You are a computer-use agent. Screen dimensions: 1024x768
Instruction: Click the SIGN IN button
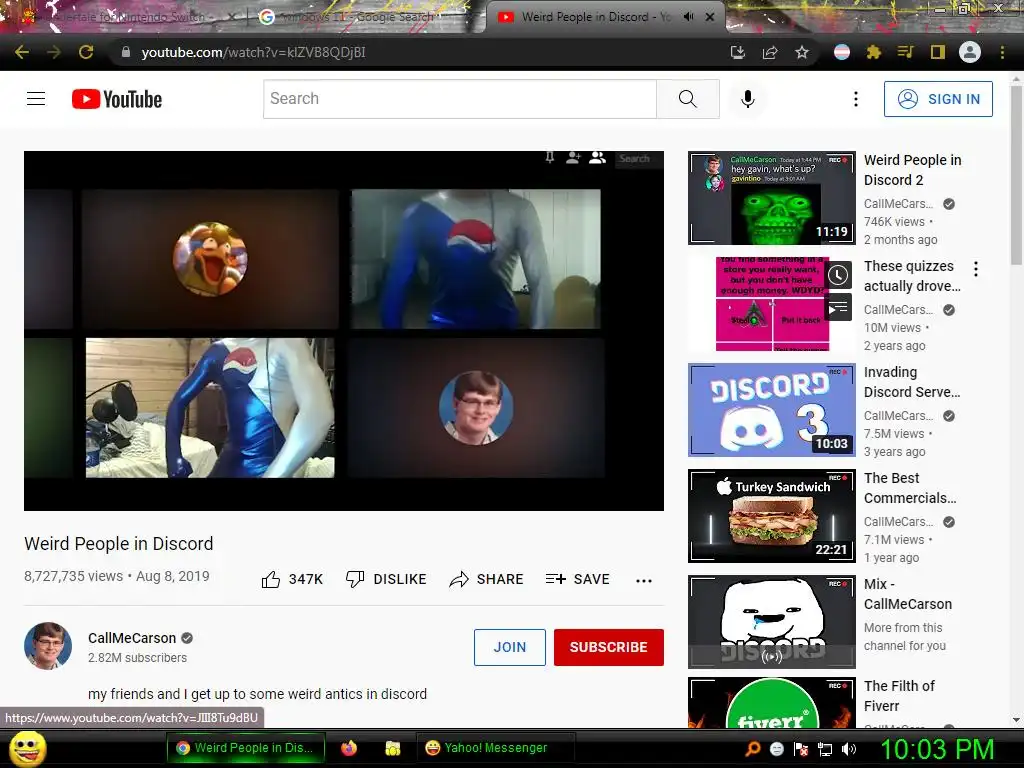(938, 99)
